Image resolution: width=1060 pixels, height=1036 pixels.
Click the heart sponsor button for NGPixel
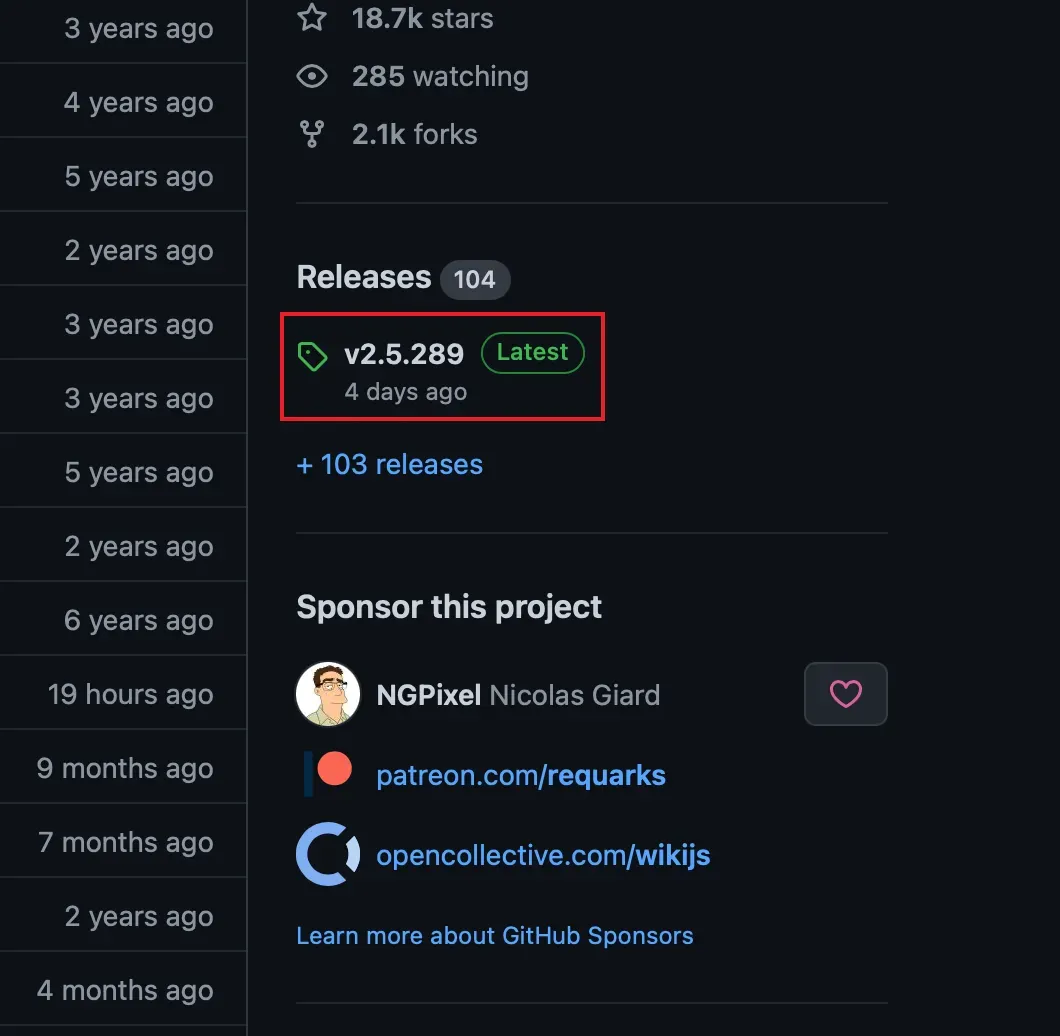(x=846, y=694)
